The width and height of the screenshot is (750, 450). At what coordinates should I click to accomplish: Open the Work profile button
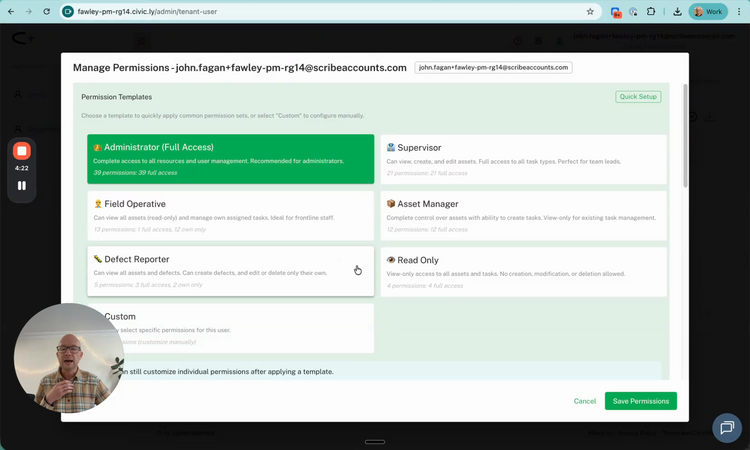pos(708,11)
